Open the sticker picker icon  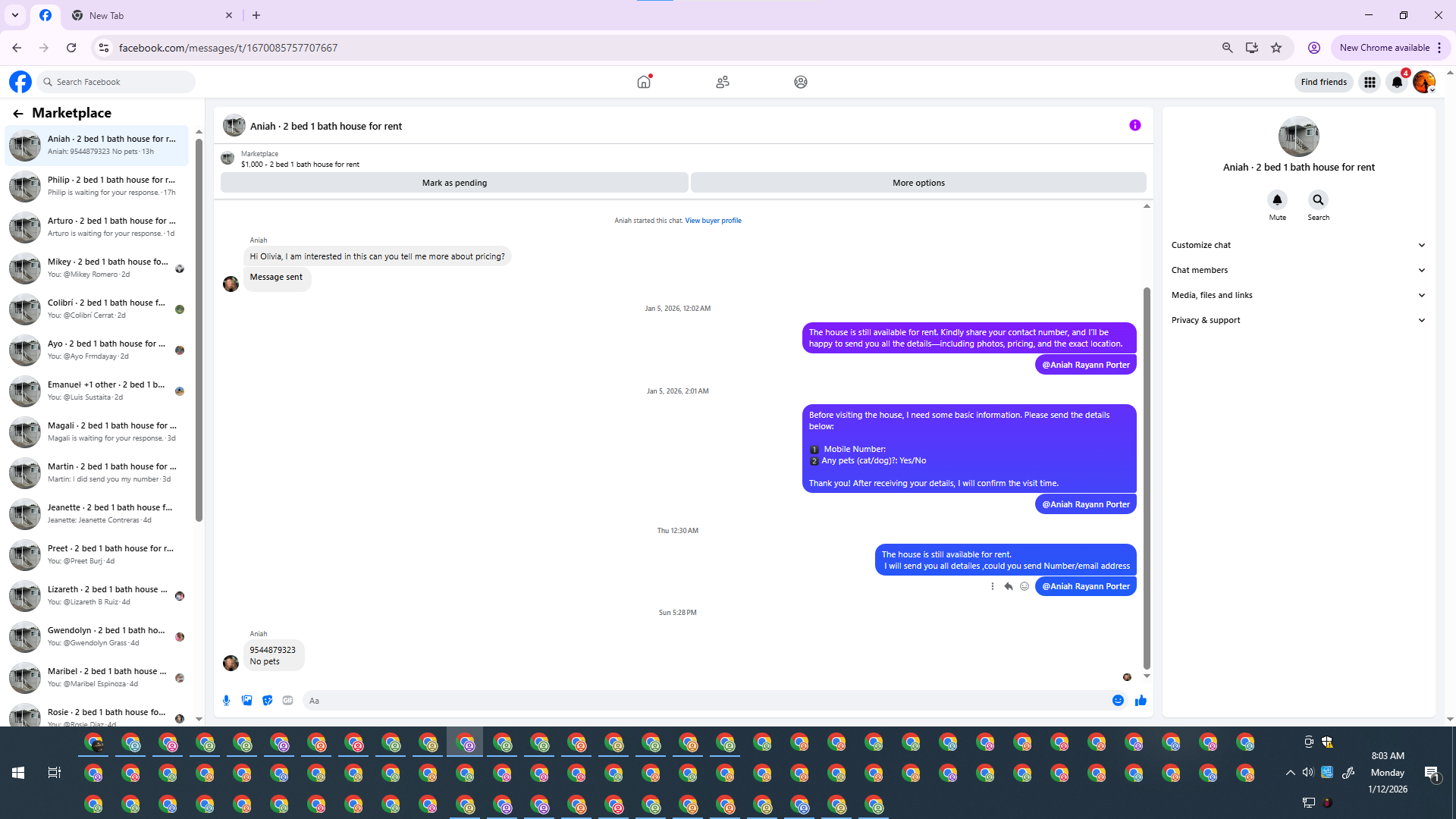(267, 701)
